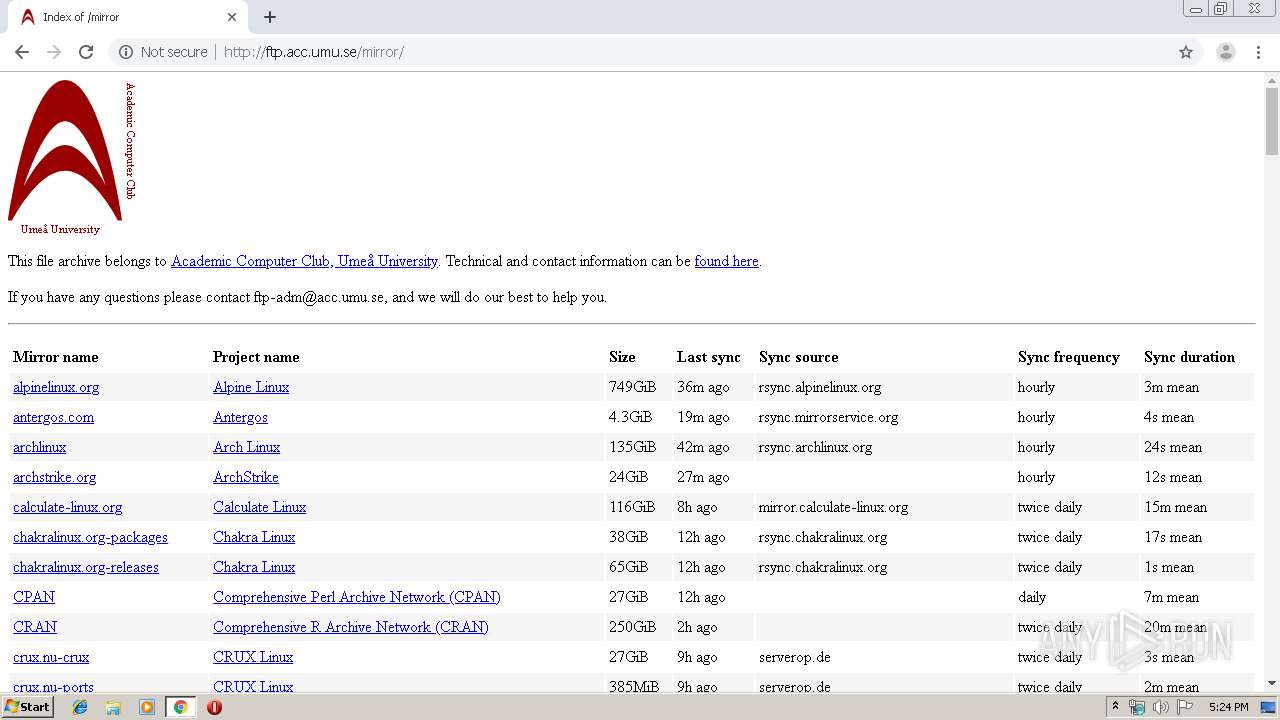Open the found here link
1280x720 pixels.
[726, 261]
